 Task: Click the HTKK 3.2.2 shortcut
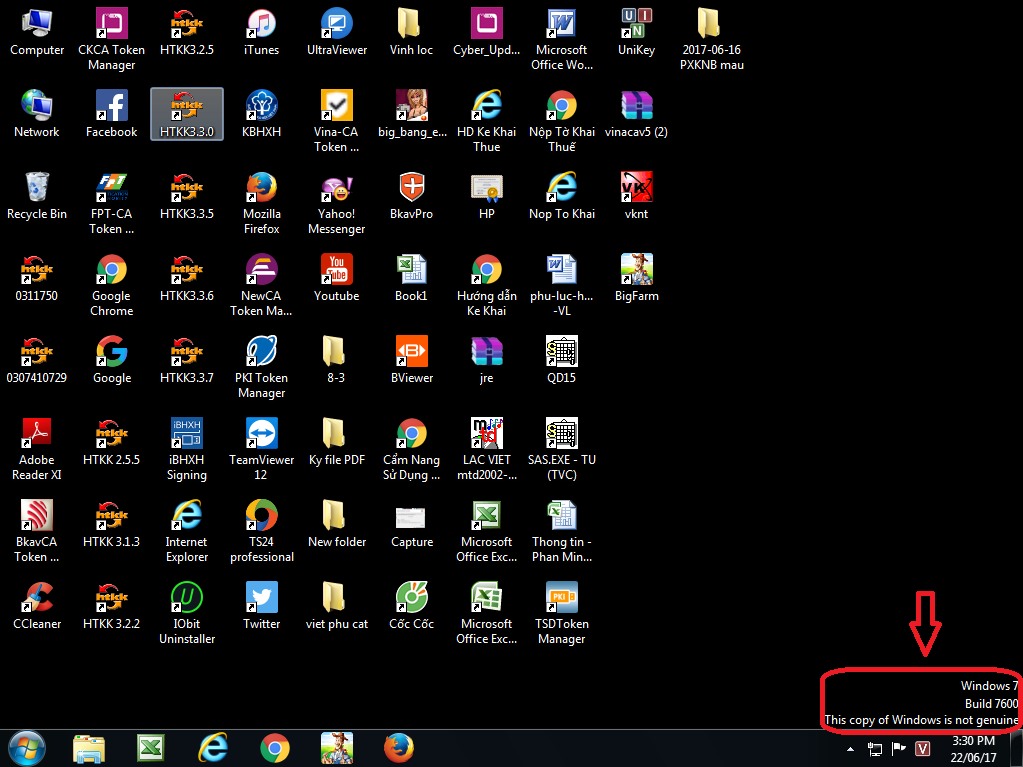pos(112,607)
